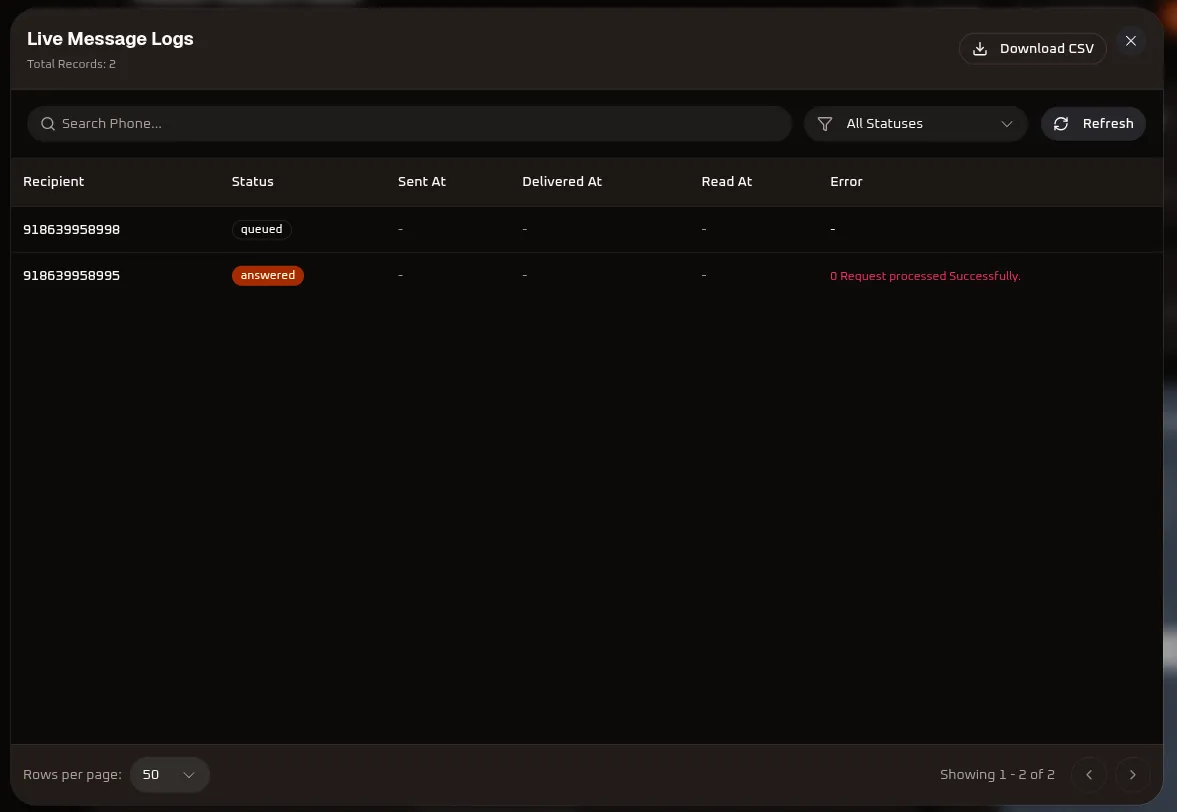The image size is (1177, 812).
Task: Select recipient 918639958995
Action: (71, 275)
